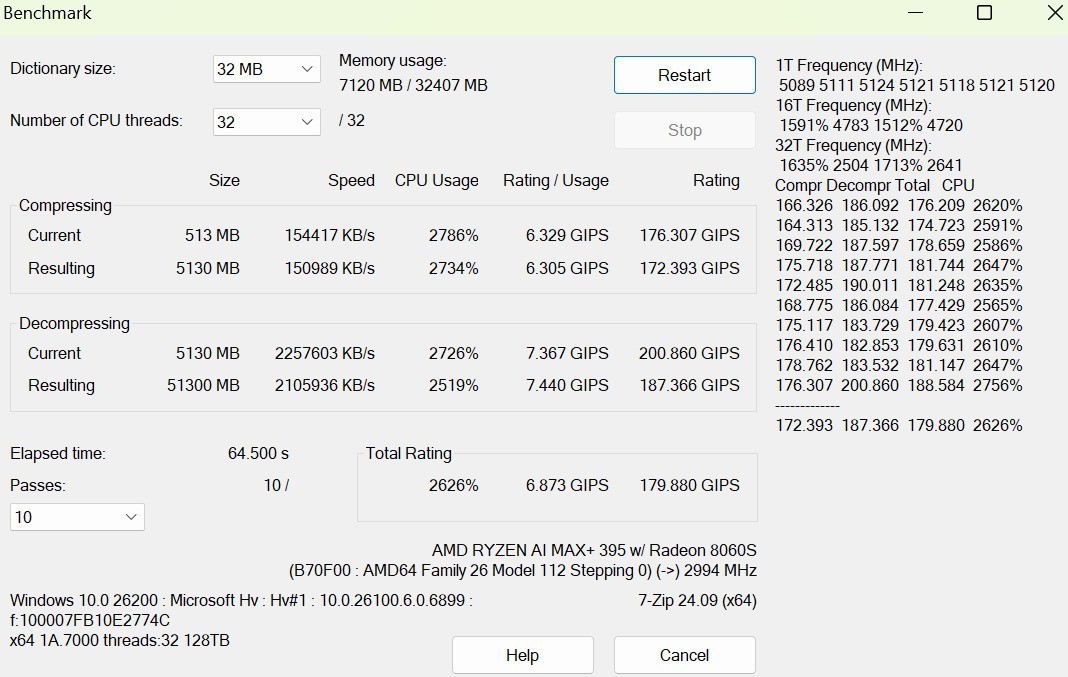Click the CPU threads dropdown arrow
The width and height of the screenshot is (1068, 677).
(x=307, y=121)
